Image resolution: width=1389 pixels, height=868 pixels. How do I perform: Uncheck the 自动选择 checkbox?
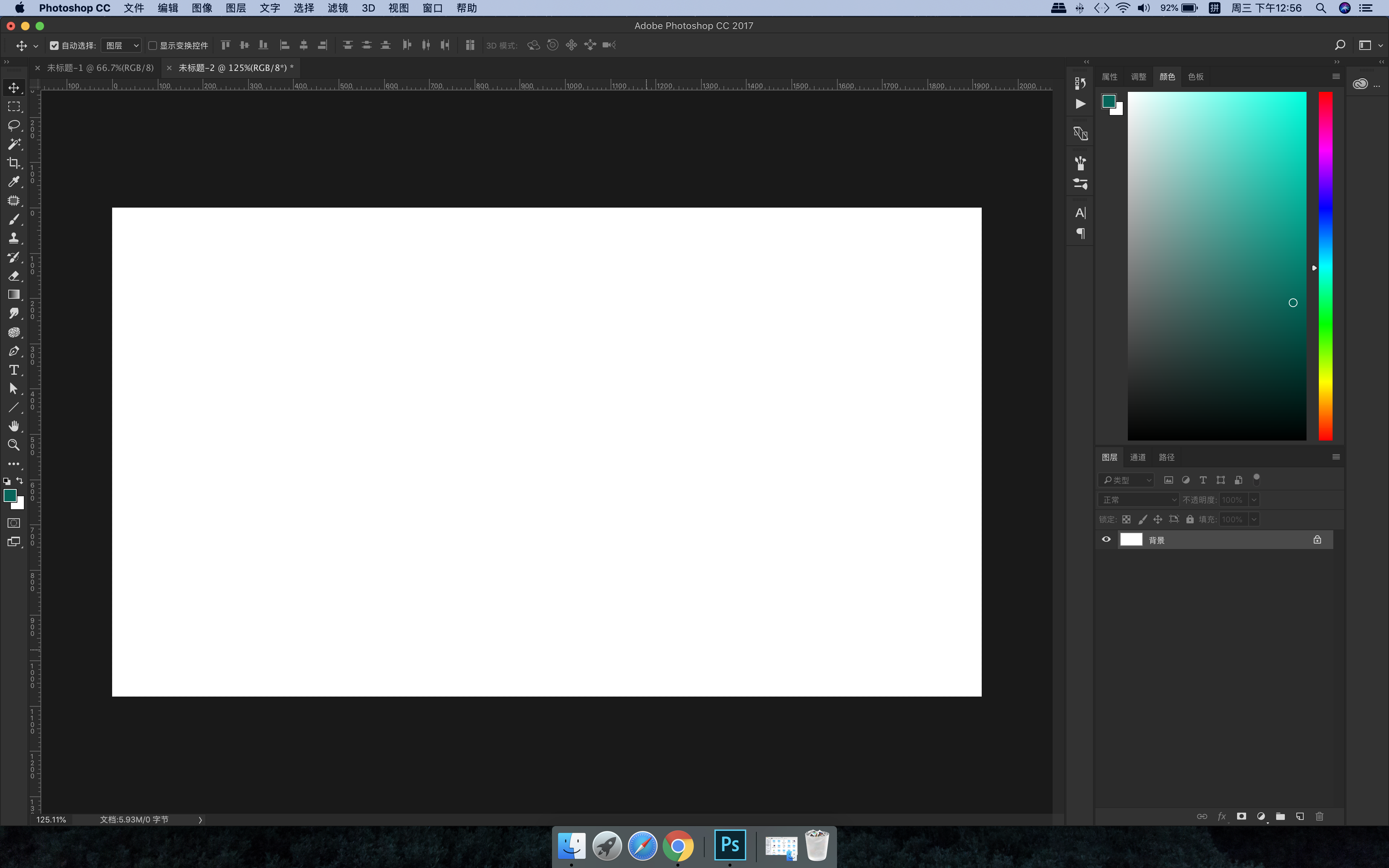point(55,45)
